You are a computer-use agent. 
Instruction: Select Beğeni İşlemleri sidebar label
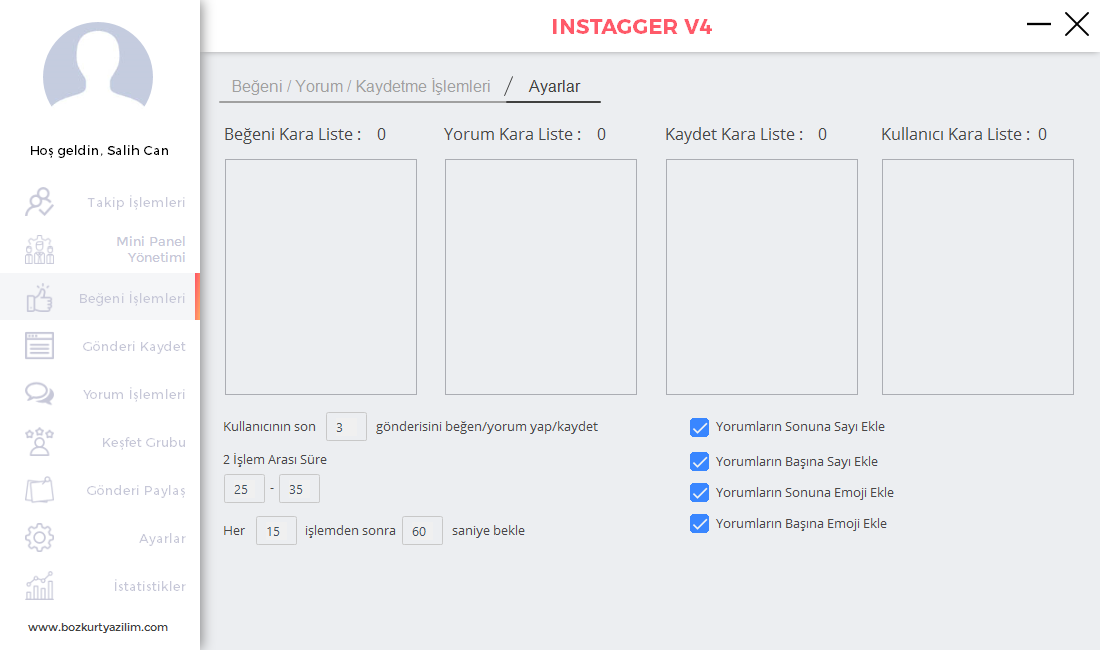(132, 299)
